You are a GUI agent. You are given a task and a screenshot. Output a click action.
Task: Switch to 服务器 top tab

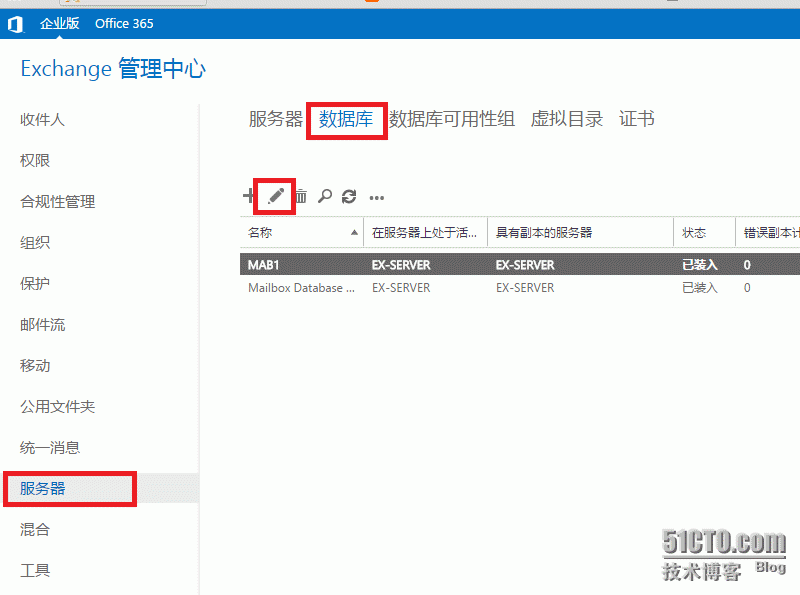[x=276, y=119]
